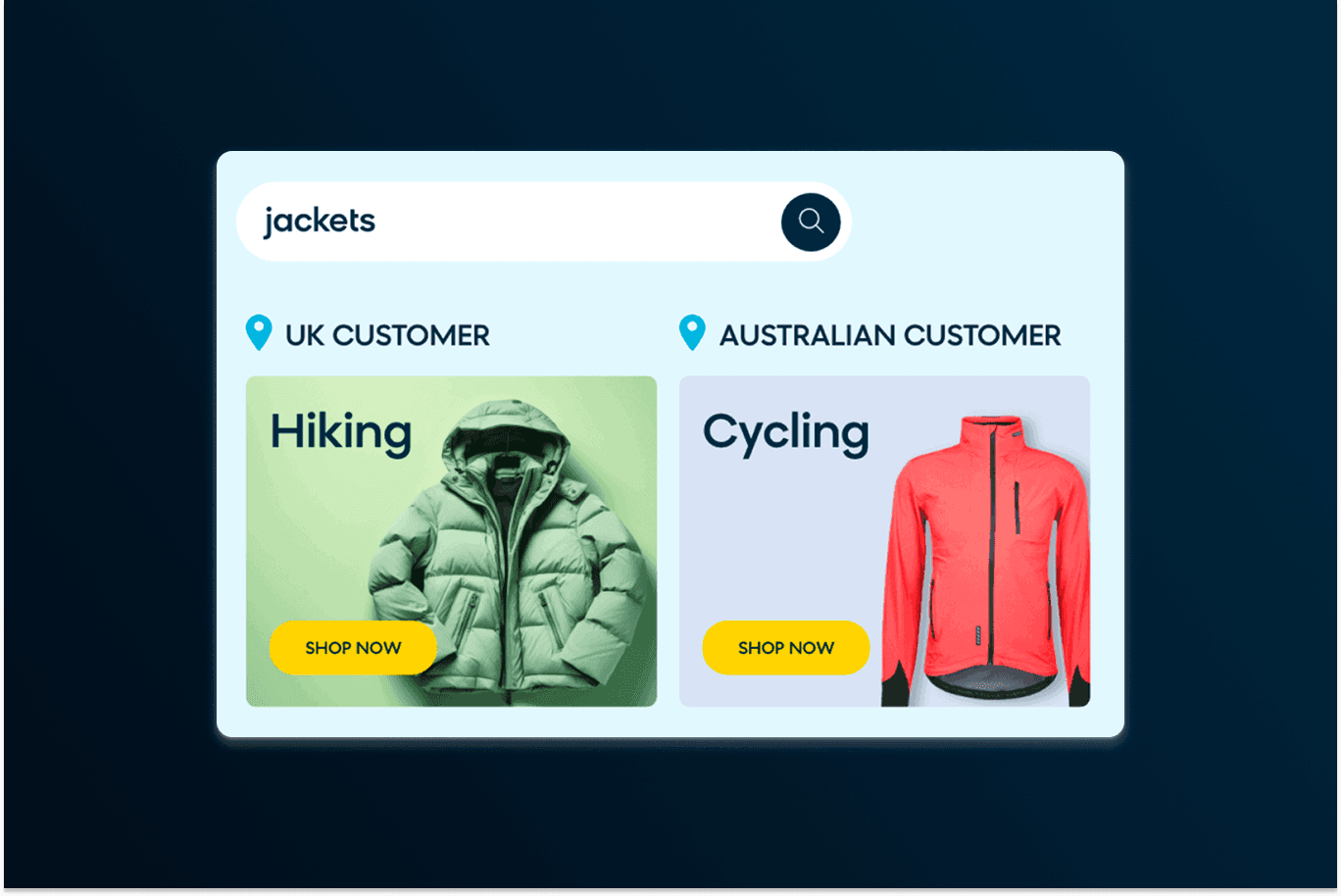Click the Hiking heading text
This screenshot has width=1341, height=896.
[x=341, y=432]
